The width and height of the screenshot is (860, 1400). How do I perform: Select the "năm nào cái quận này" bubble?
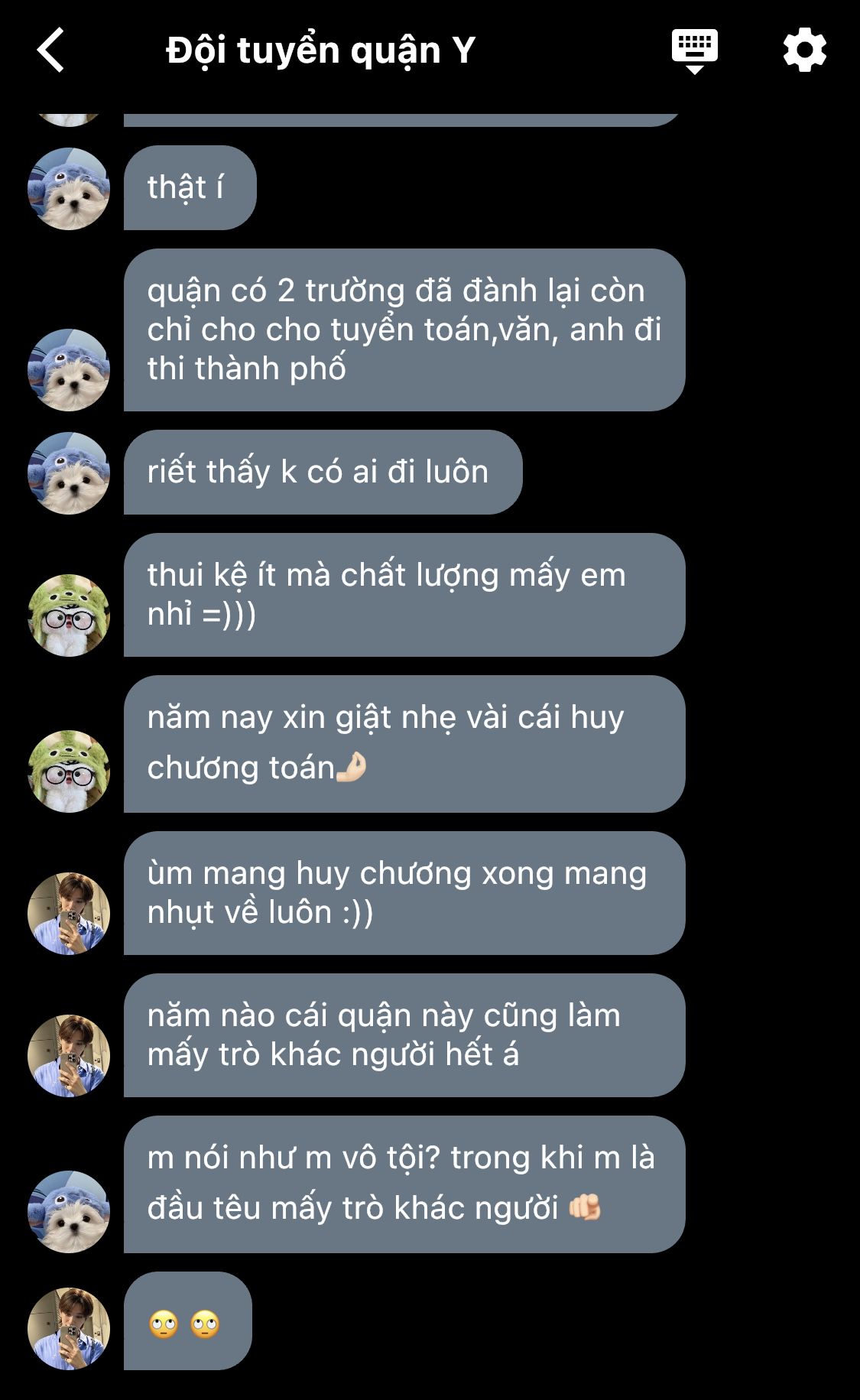pos(404,1035)
